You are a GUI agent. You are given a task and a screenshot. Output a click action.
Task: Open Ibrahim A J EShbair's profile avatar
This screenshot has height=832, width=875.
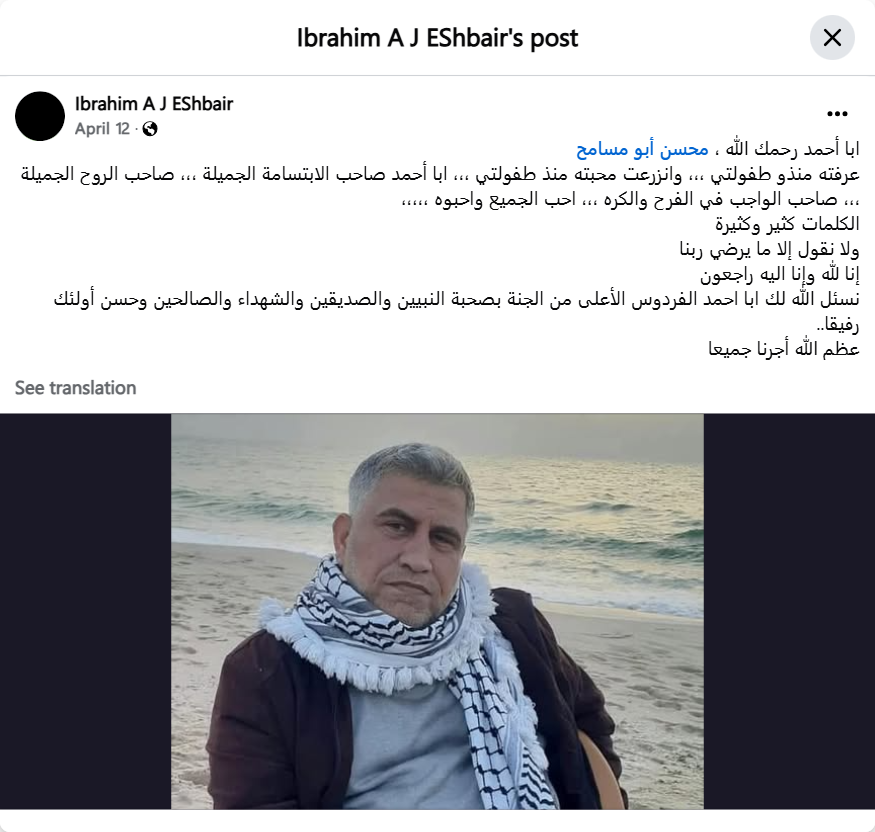click(x=40, y=116)
